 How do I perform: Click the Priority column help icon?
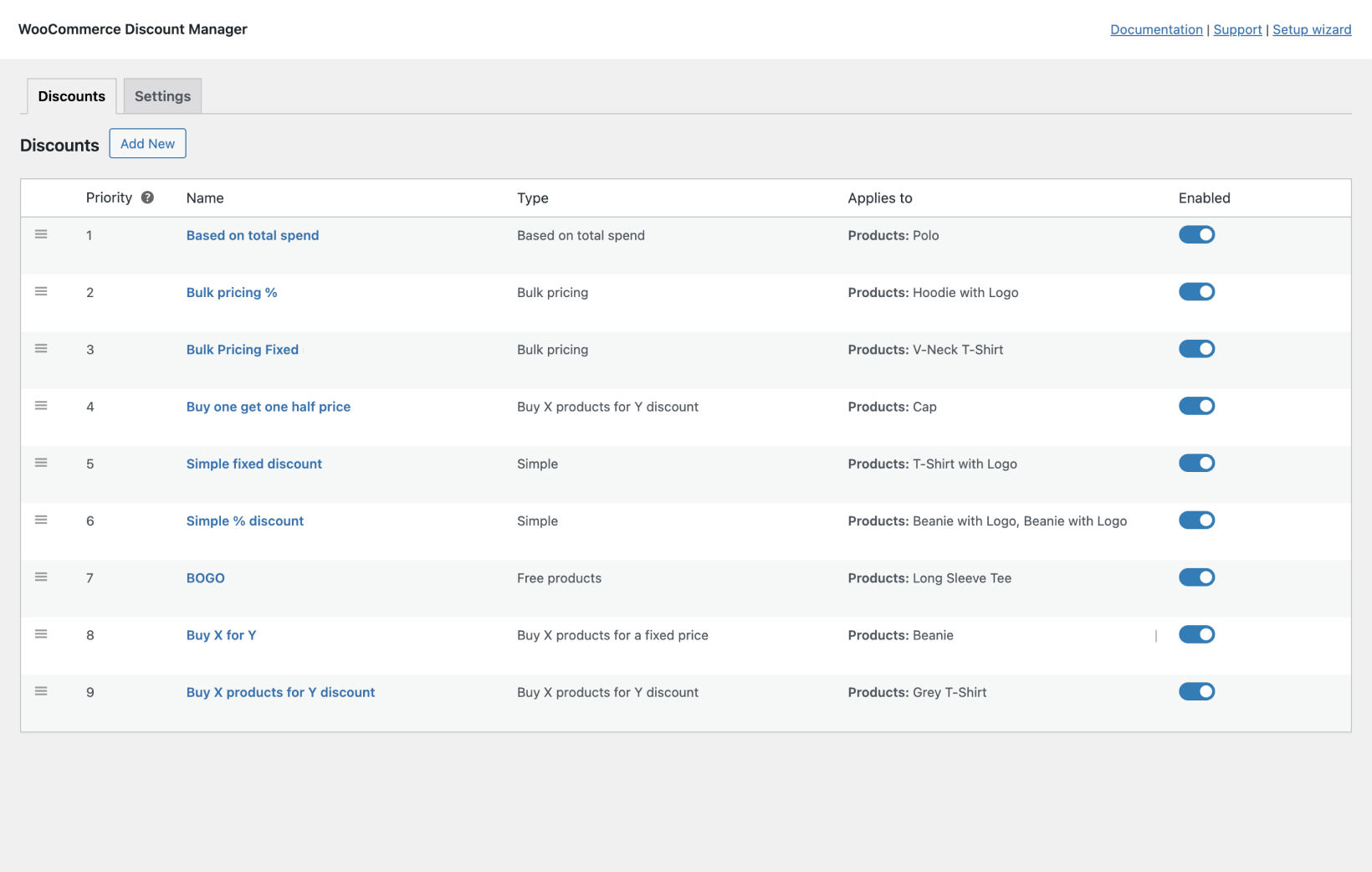tap(147, 197)
